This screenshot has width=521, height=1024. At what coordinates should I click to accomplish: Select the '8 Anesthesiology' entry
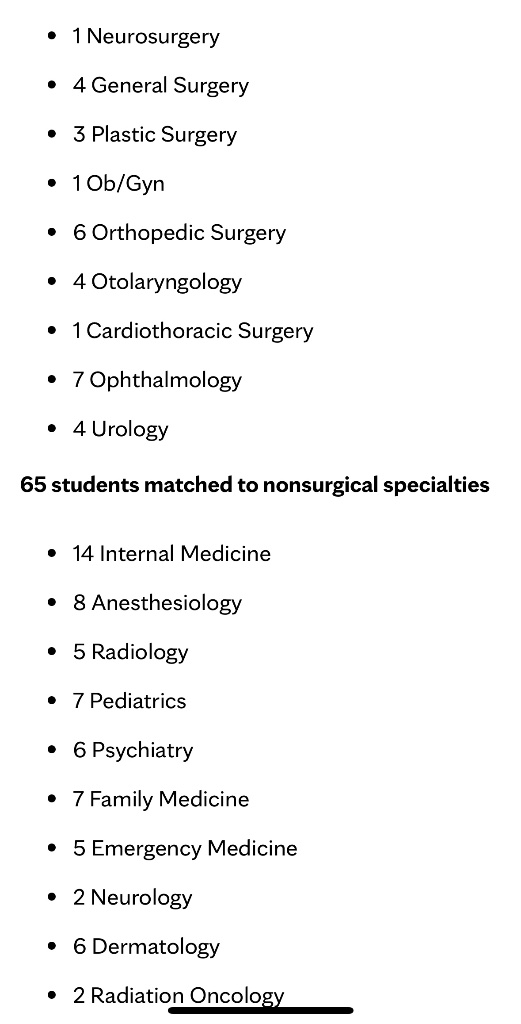click(157, 602)
